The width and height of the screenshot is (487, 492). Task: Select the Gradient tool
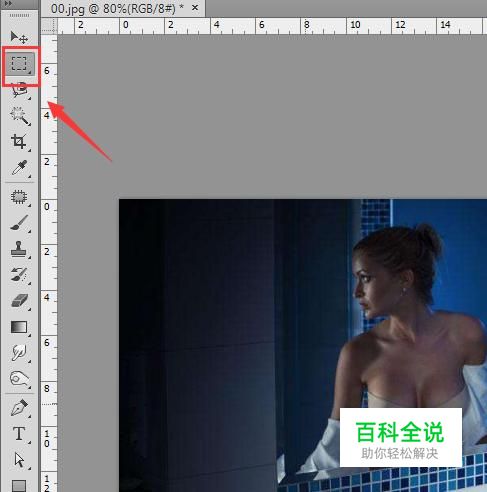[x=19, y=327]
